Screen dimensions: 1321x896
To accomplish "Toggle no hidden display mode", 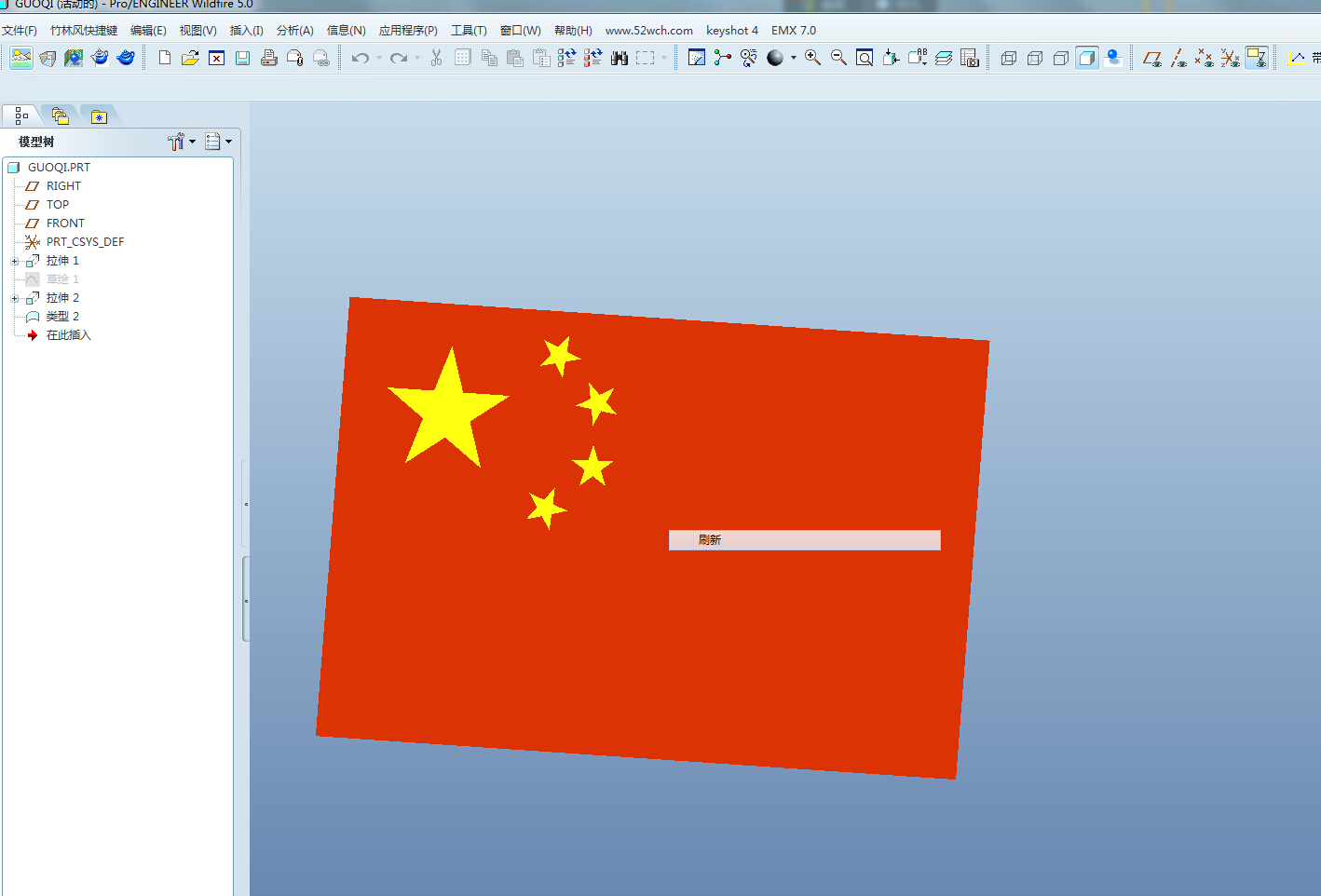I will (x=1060, y=58).
